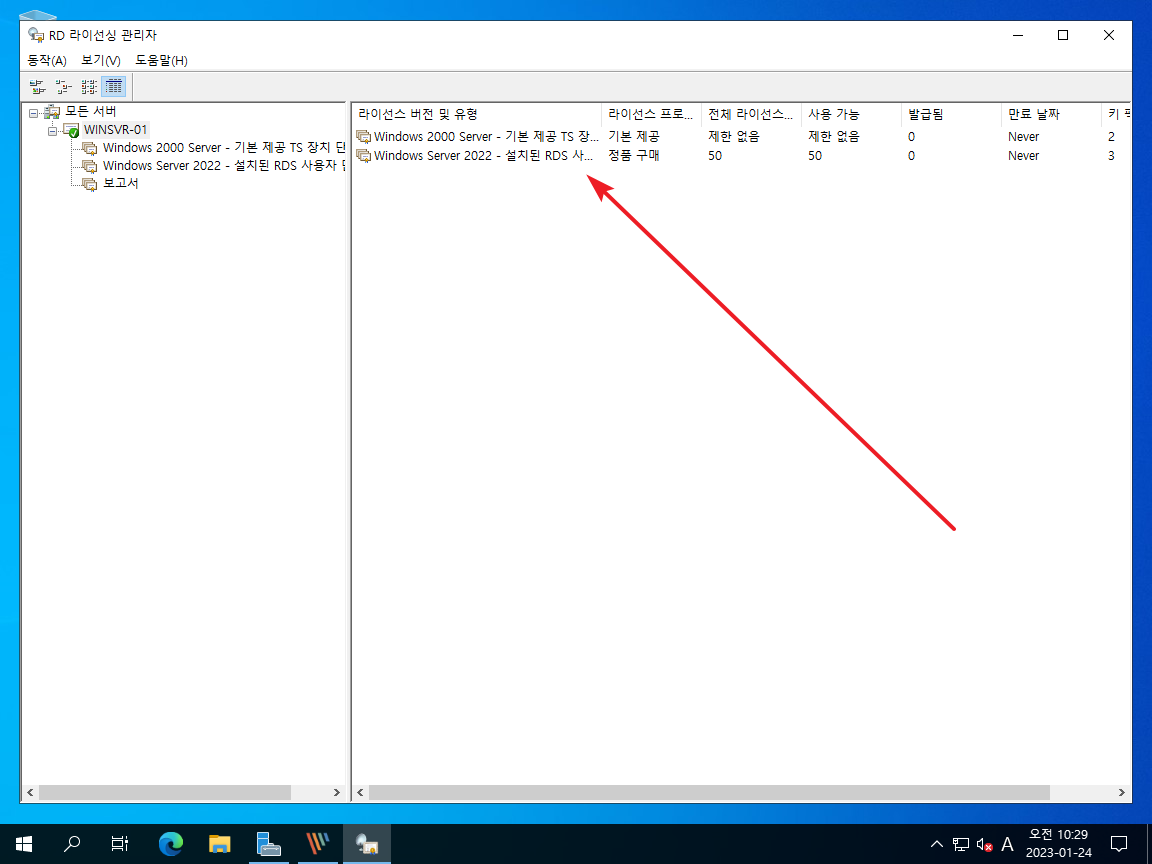Click Never expiry for Windows Server 2022
This screenshot has width=1152, height=864.
(x=1023, y=156)
